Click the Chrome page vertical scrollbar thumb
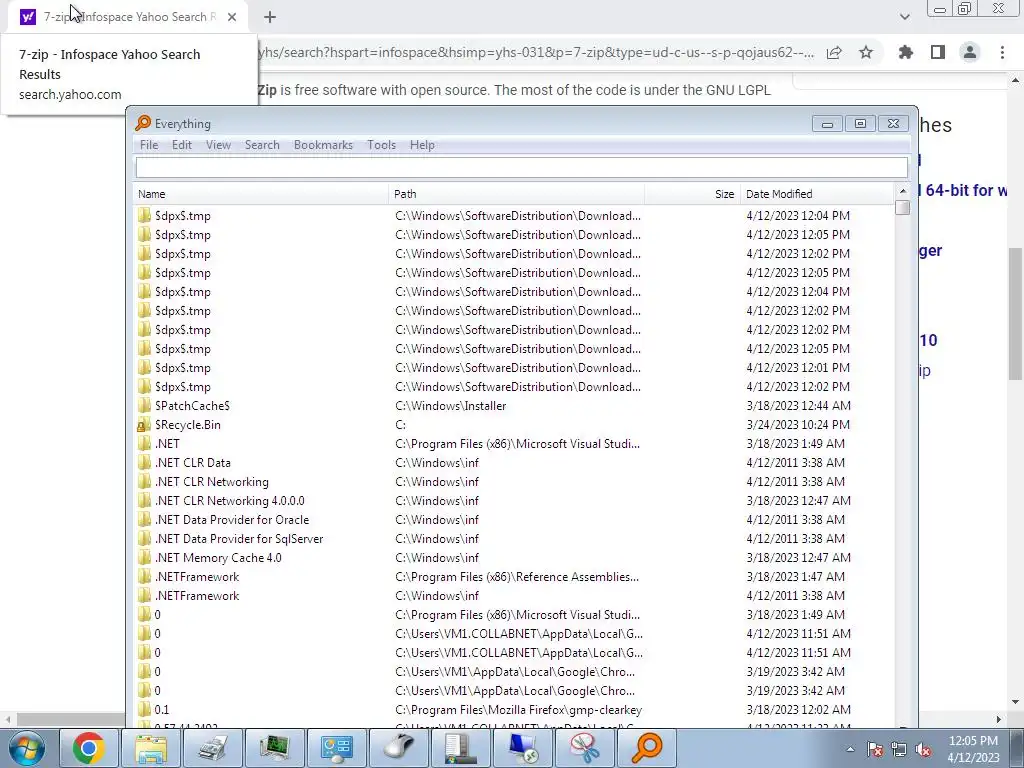1024x768 pixels. coord(1015,313)
